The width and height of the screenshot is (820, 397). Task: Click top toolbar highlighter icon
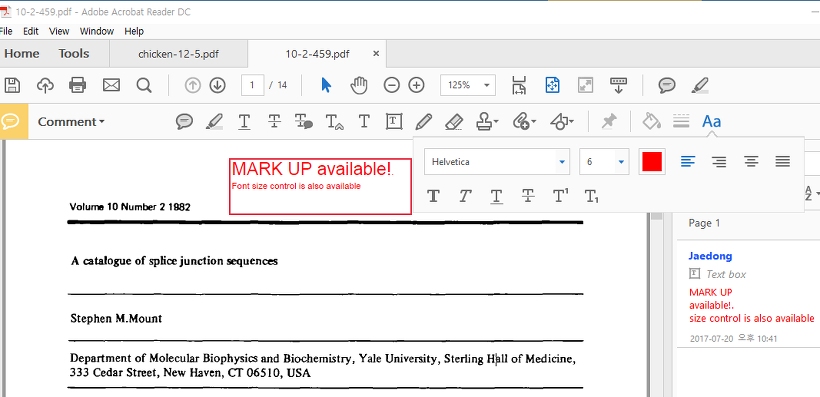(700, 85)
